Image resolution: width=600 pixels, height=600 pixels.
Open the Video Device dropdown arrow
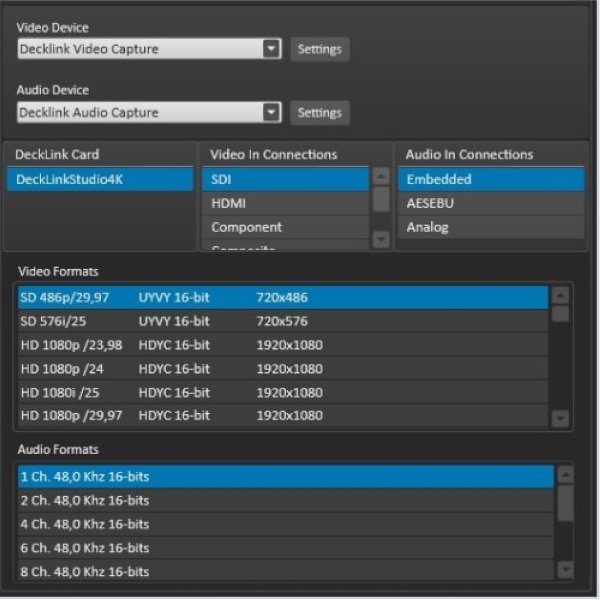[271, 49]
